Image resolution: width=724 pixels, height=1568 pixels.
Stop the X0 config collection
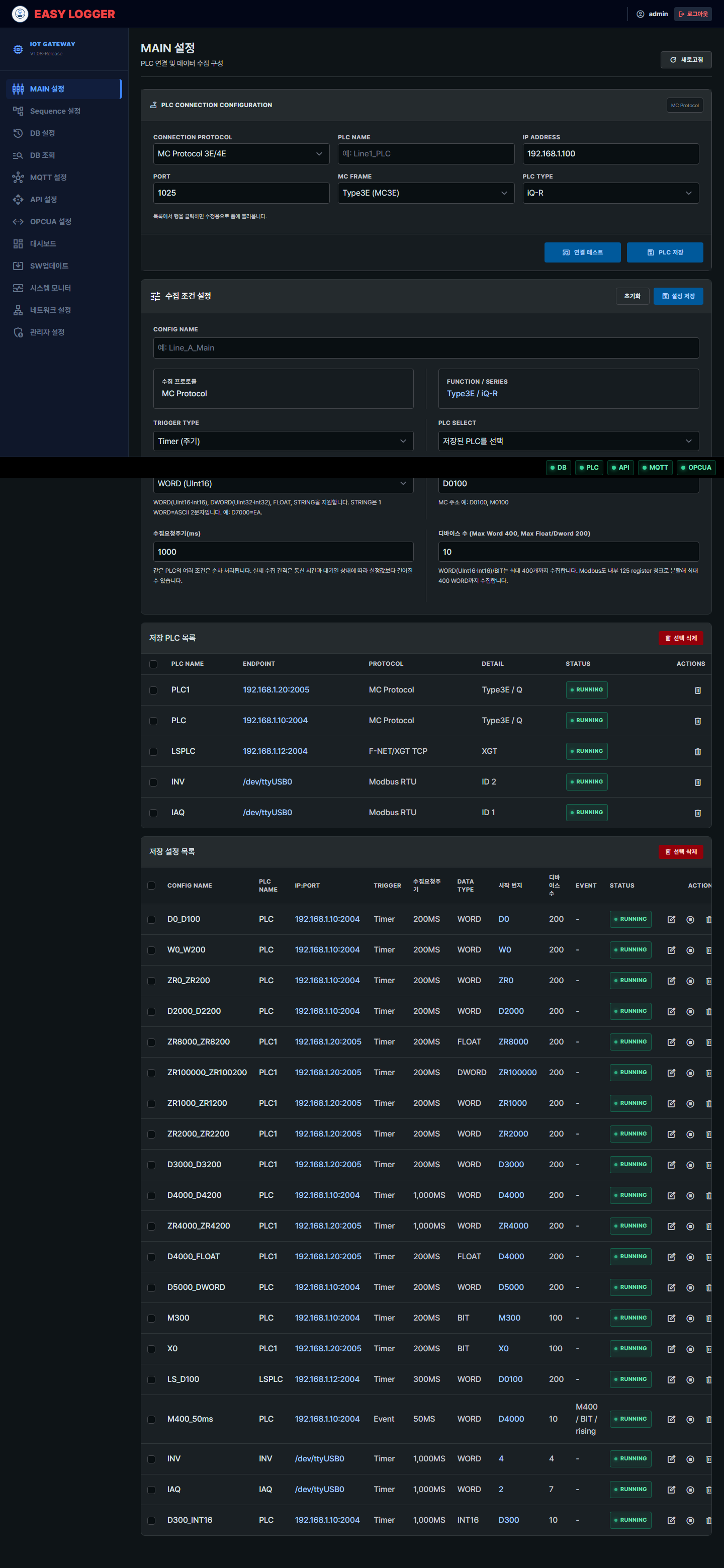point(690,1348)
